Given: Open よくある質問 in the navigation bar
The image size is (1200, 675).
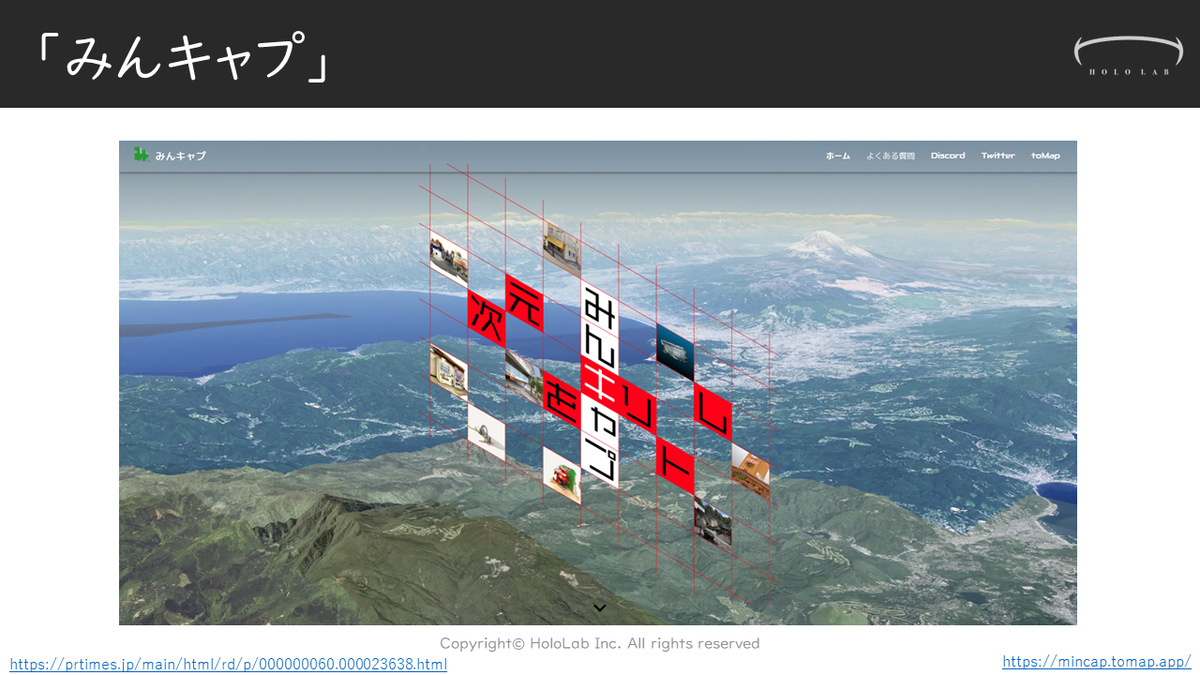Looking at the screenshot, I should (891, 156).
